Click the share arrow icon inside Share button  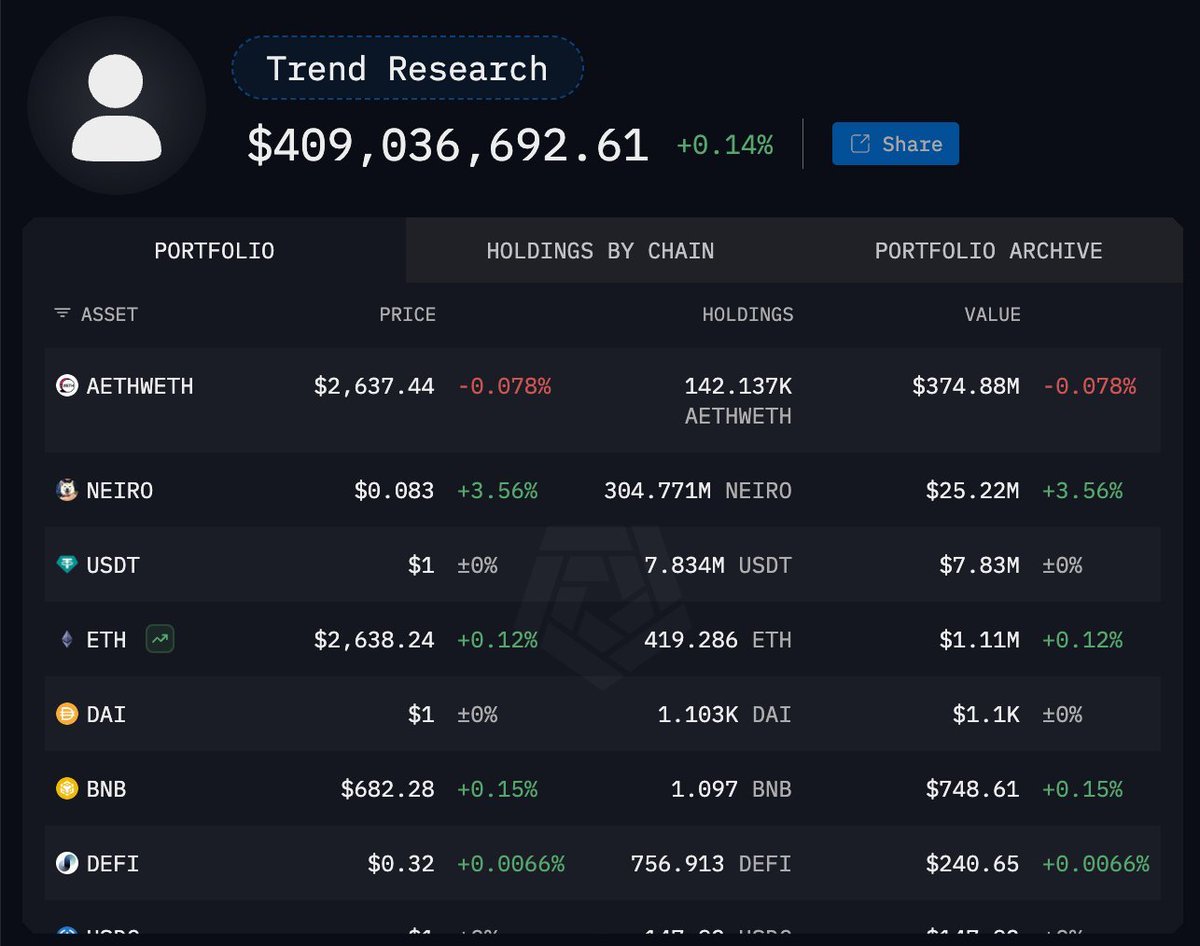click(x=858, y=143)
